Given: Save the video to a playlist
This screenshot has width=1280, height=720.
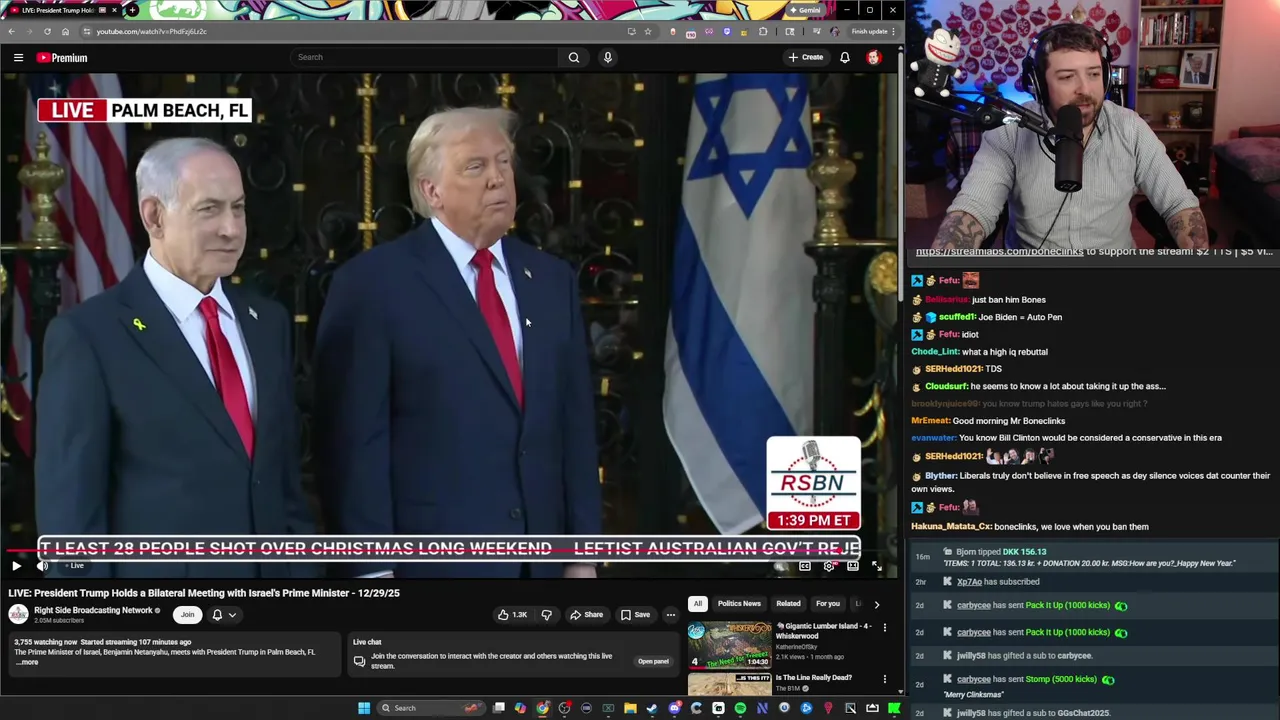Looking at the screenshot, I should pos(634,615).
